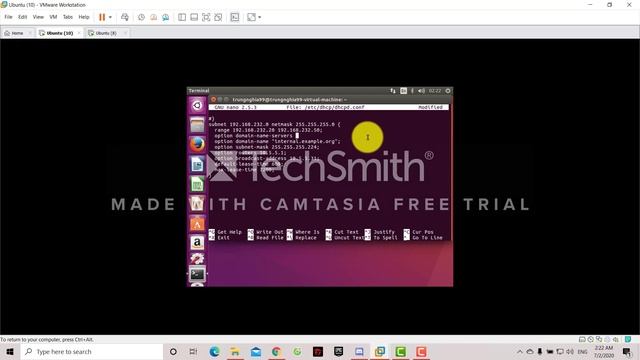Click the Windows search box
Screen dimensions: 640x360
point(92,351)
